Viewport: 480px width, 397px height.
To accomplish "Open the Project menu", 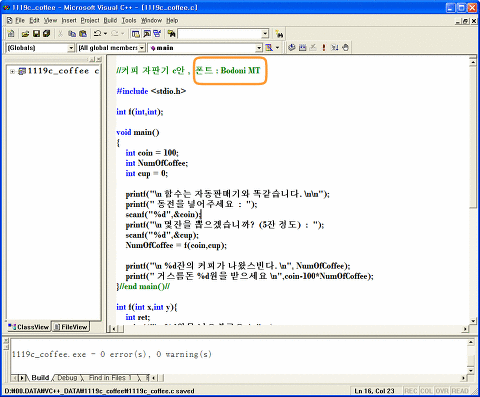I will click(90, 21).
